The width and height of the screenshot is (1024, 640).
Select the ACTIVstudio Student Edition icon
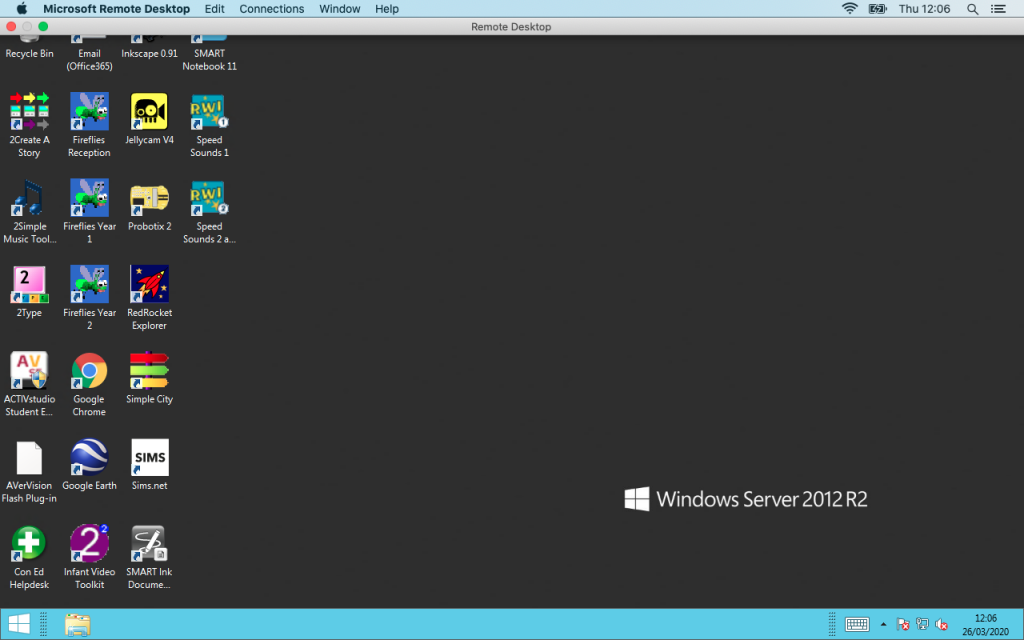29,384
